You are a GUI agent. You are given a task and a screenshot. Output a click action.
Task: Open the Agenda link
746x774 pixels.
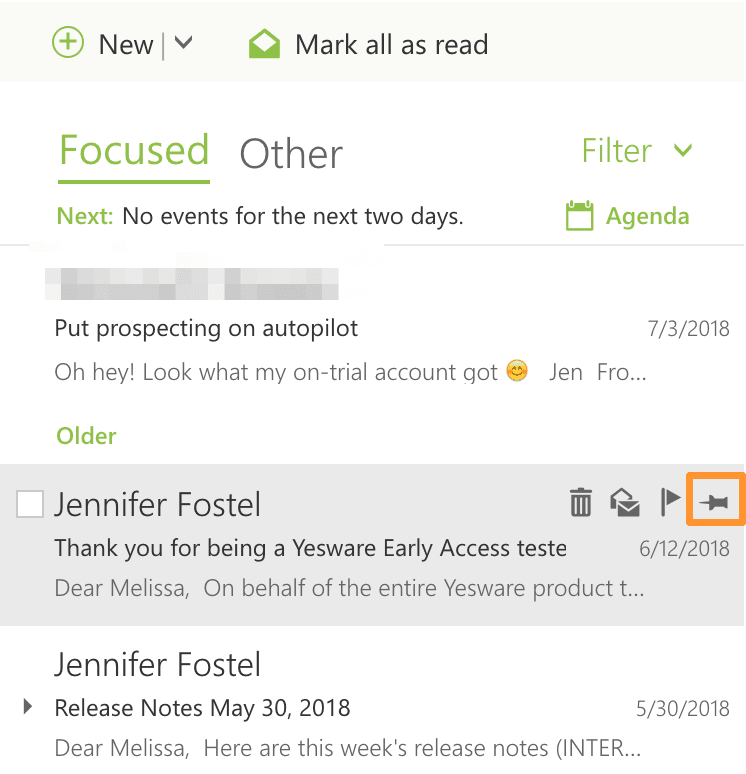click(x=647, y=216)
